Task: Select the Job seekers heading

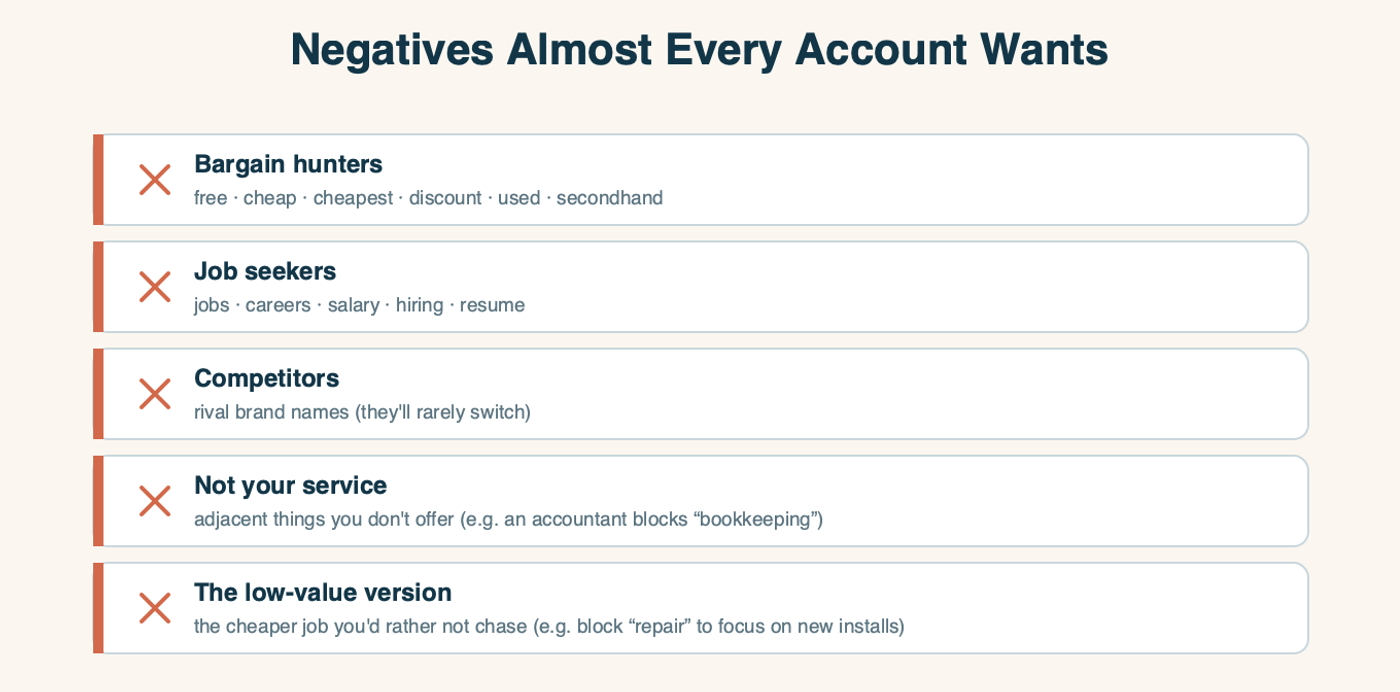Action: (x=265, y=271)
